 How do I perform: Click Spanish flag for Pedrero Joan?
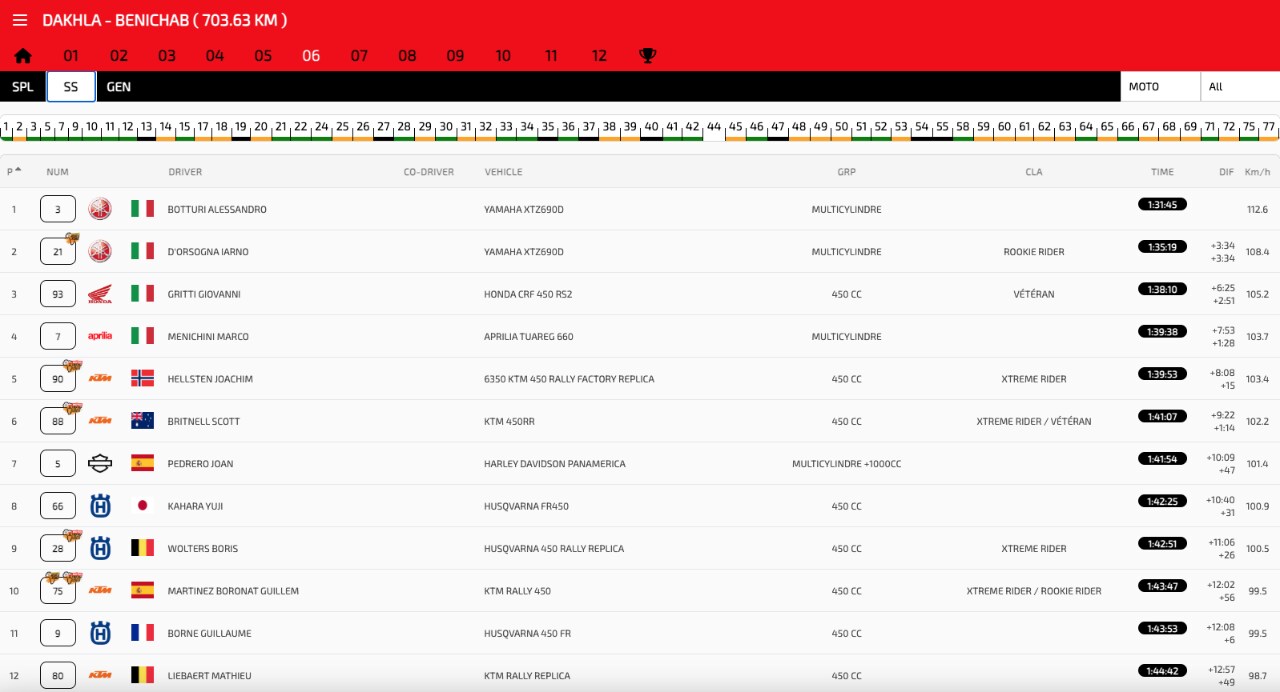142,463
